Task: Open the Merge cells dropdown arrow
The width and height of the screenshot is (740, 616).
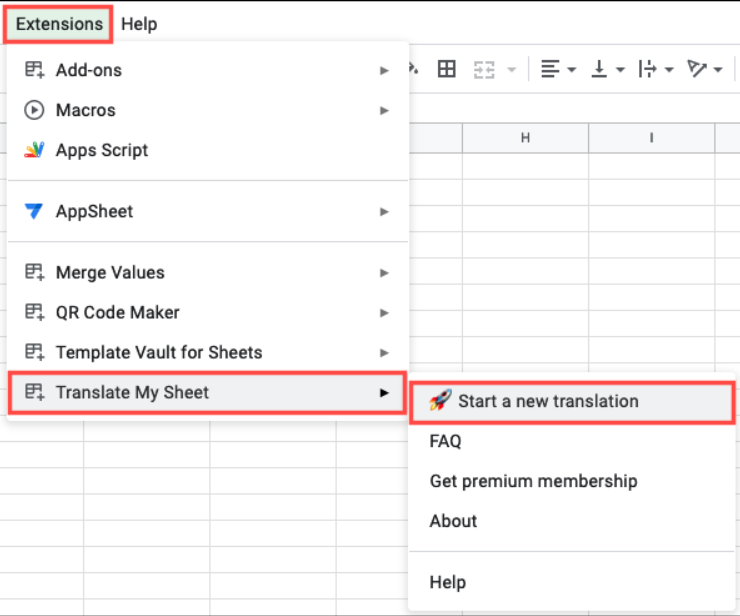Action: point(512,70)
